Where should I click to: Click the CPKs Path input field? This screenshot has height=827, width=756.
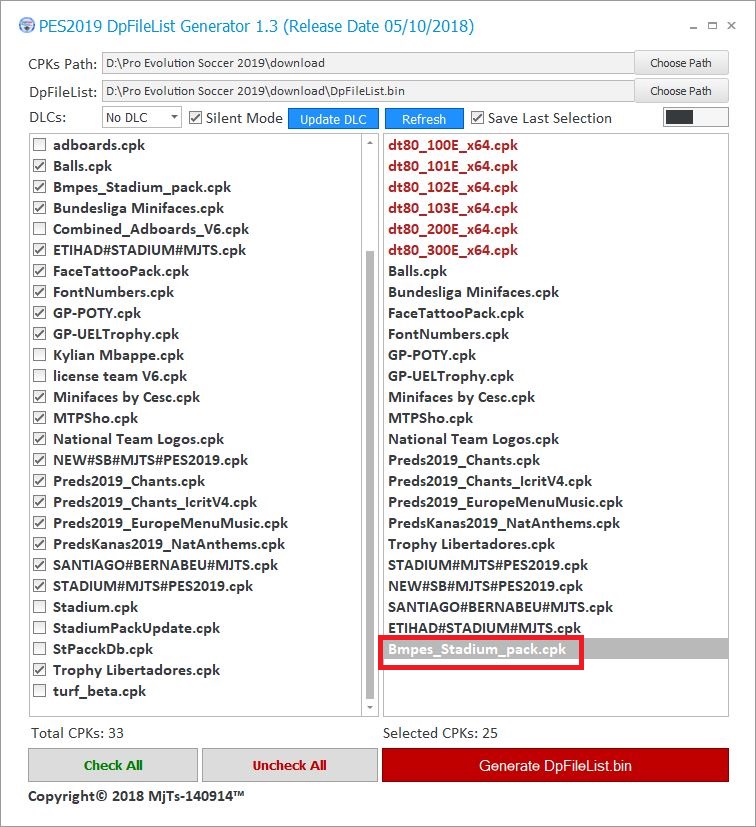(368, 63)
